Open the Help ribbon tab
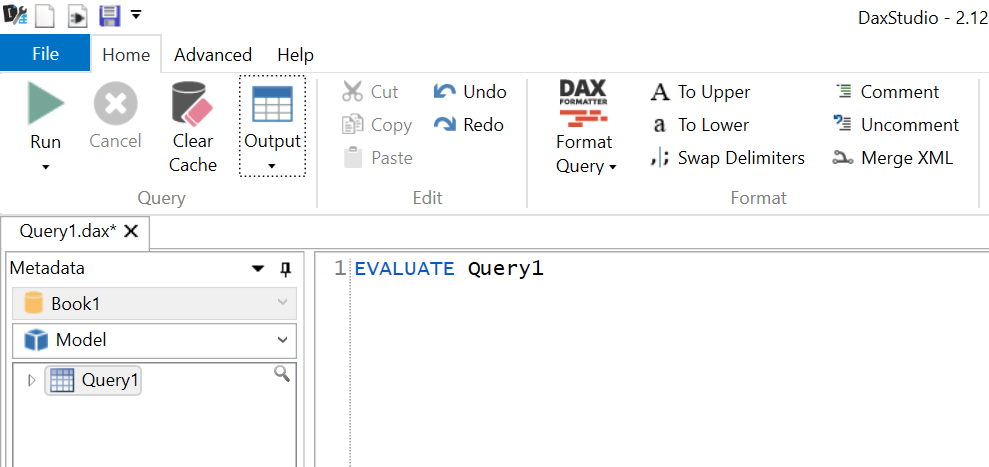Screen dimensions: 989x467 pos(295,55)
